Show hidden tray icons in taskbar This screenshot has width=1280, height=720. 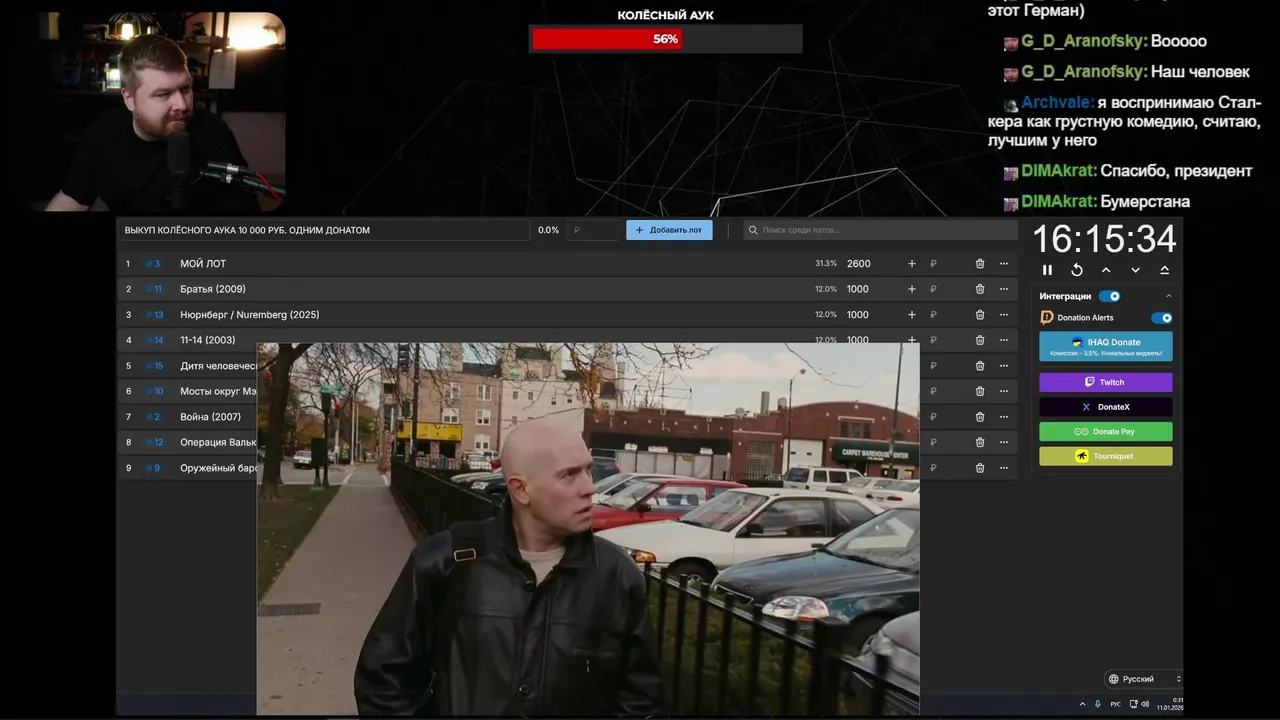1082,704
